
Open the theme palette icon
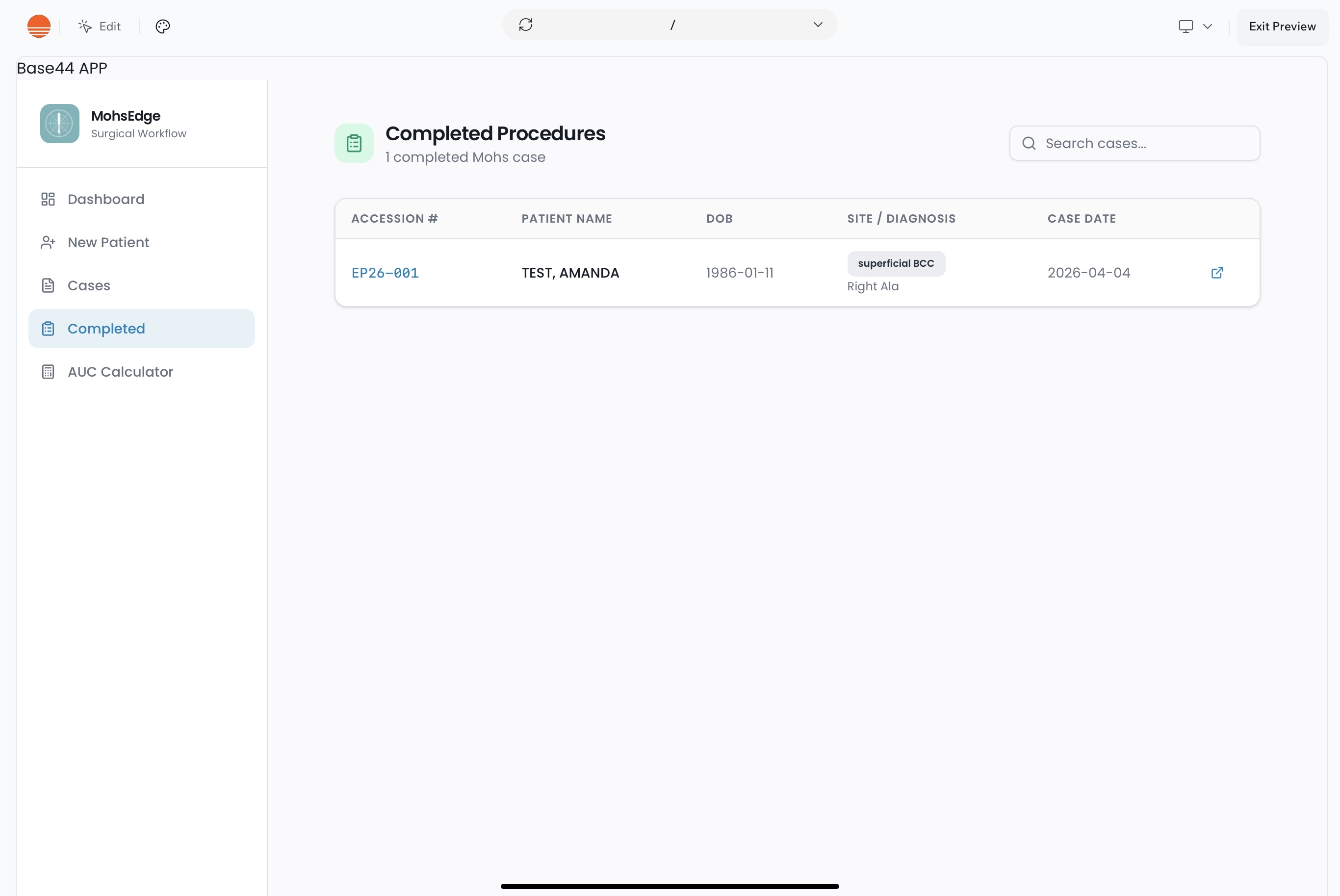(x=163, y=26)
